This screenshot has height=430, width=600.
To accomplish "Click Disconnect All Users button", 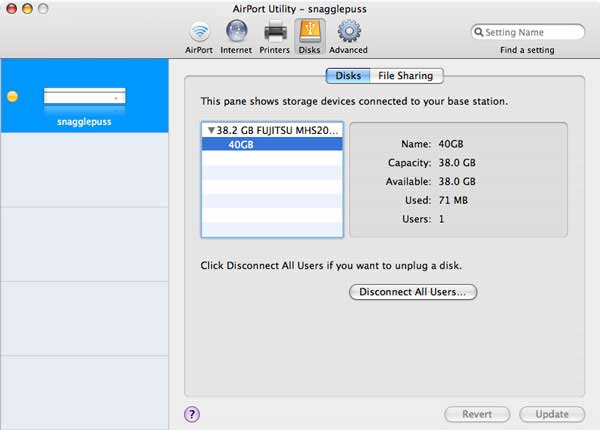I will [413, 292].
